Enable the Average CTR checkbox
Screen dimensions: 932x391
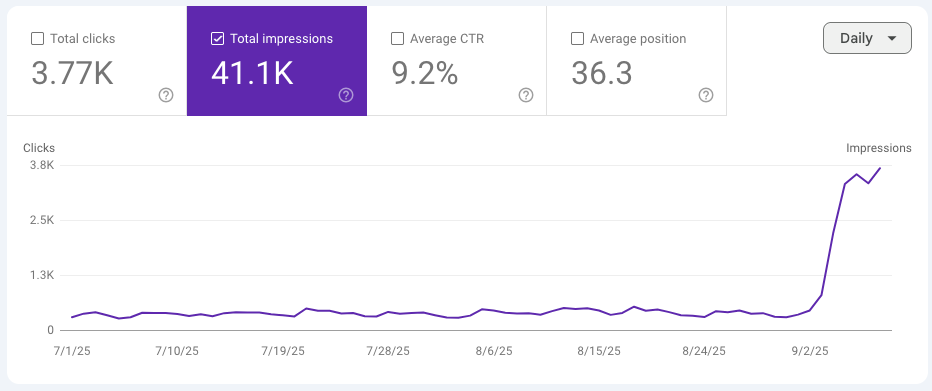(397, 39)
